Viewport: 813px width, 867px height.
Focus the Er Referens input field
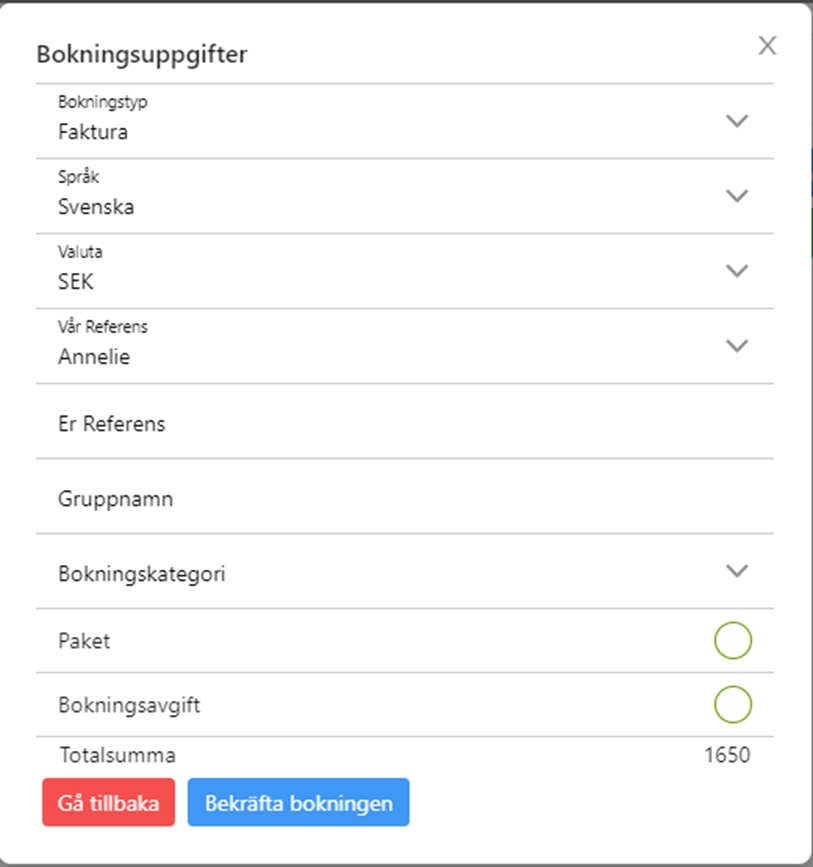tap(405, 424)
